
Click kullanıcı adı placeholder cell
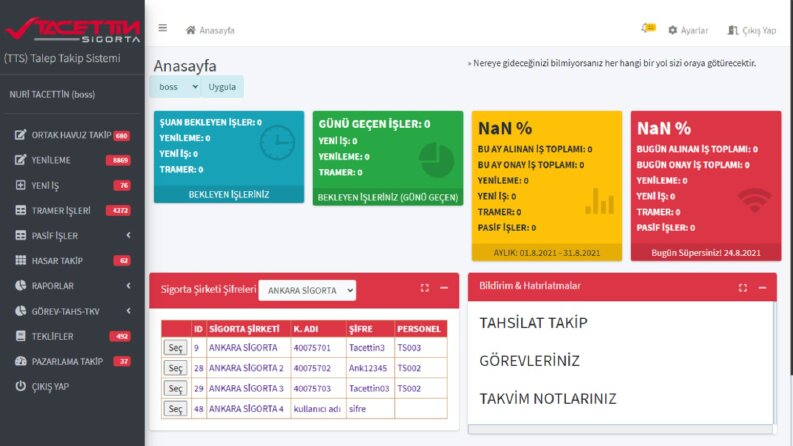pos(317,409)
